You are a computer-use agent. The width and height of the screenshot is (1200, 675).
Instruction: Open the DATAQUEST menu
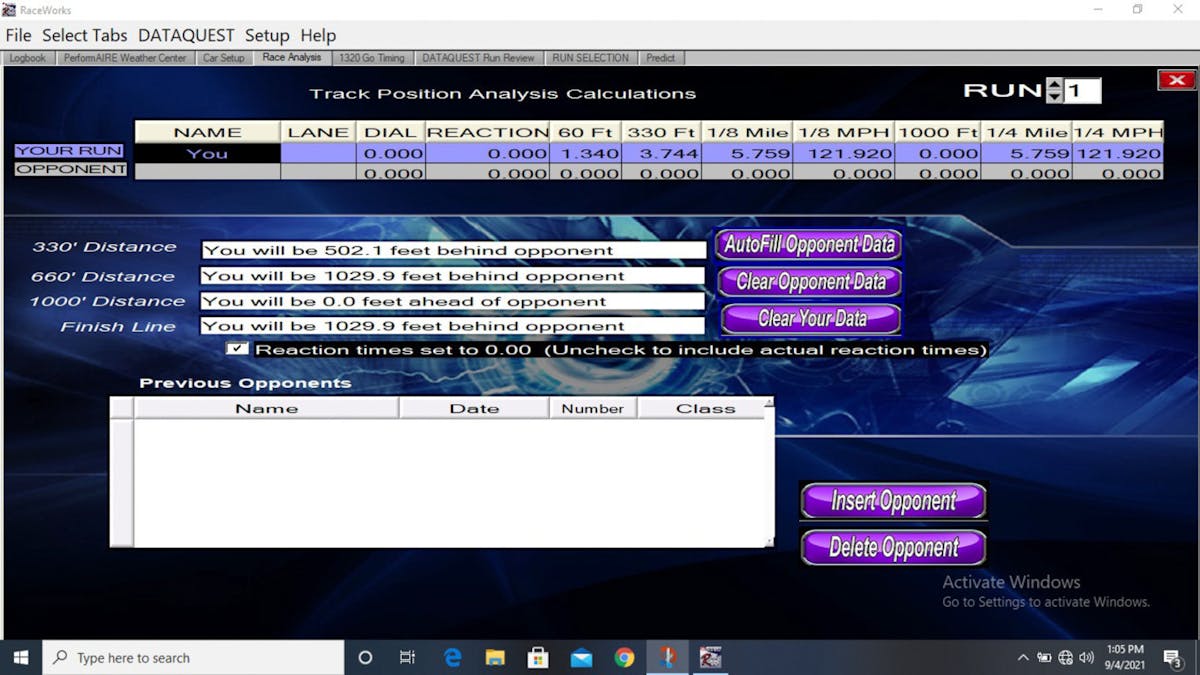pyautogui.click(x=186, y=35)
